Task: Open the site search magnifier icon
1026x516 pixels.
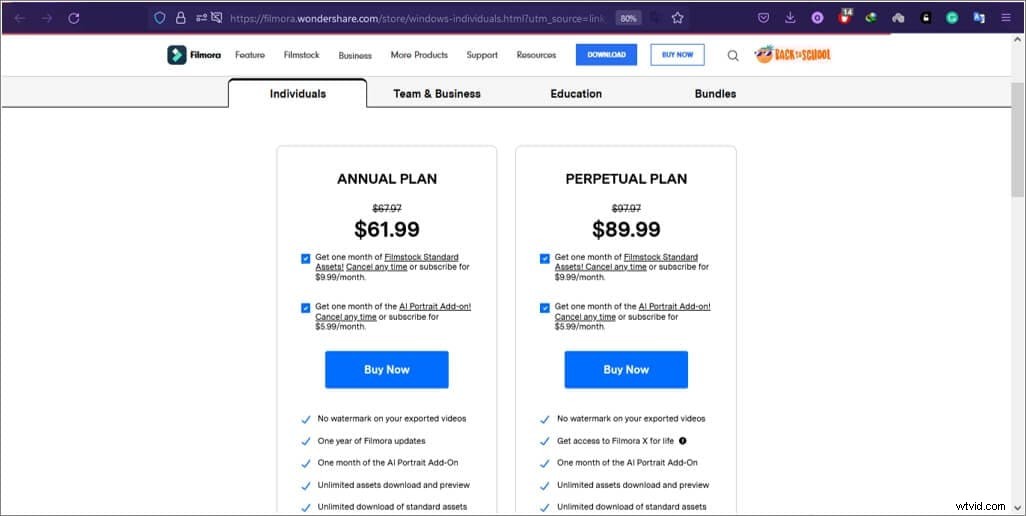Action: point(733,56)
